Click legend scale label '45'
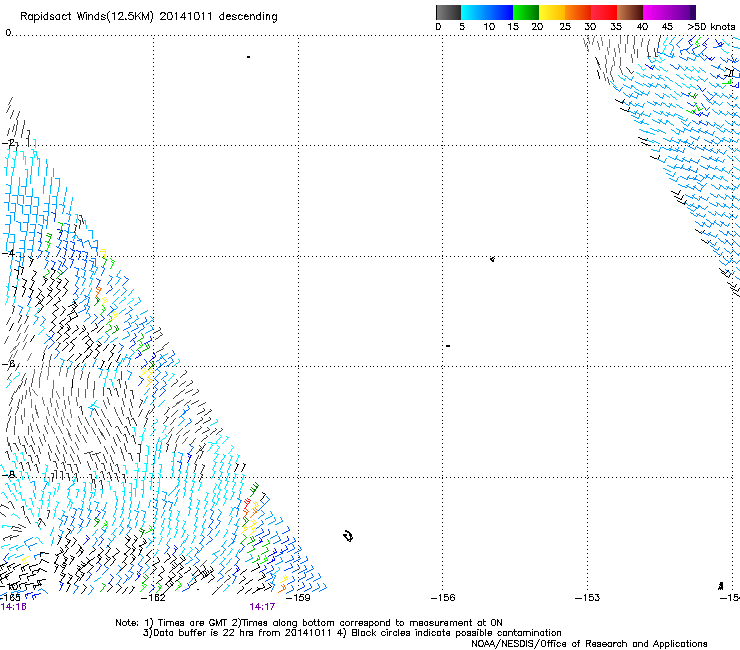740x650 pixels. click(667, 27)
